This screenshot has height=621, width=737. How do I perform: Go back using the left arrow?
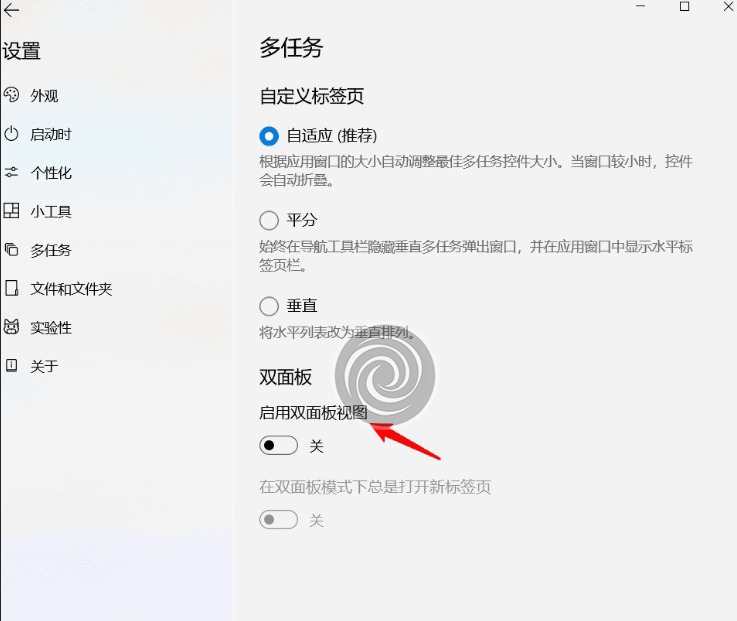[x=12, y=11]
